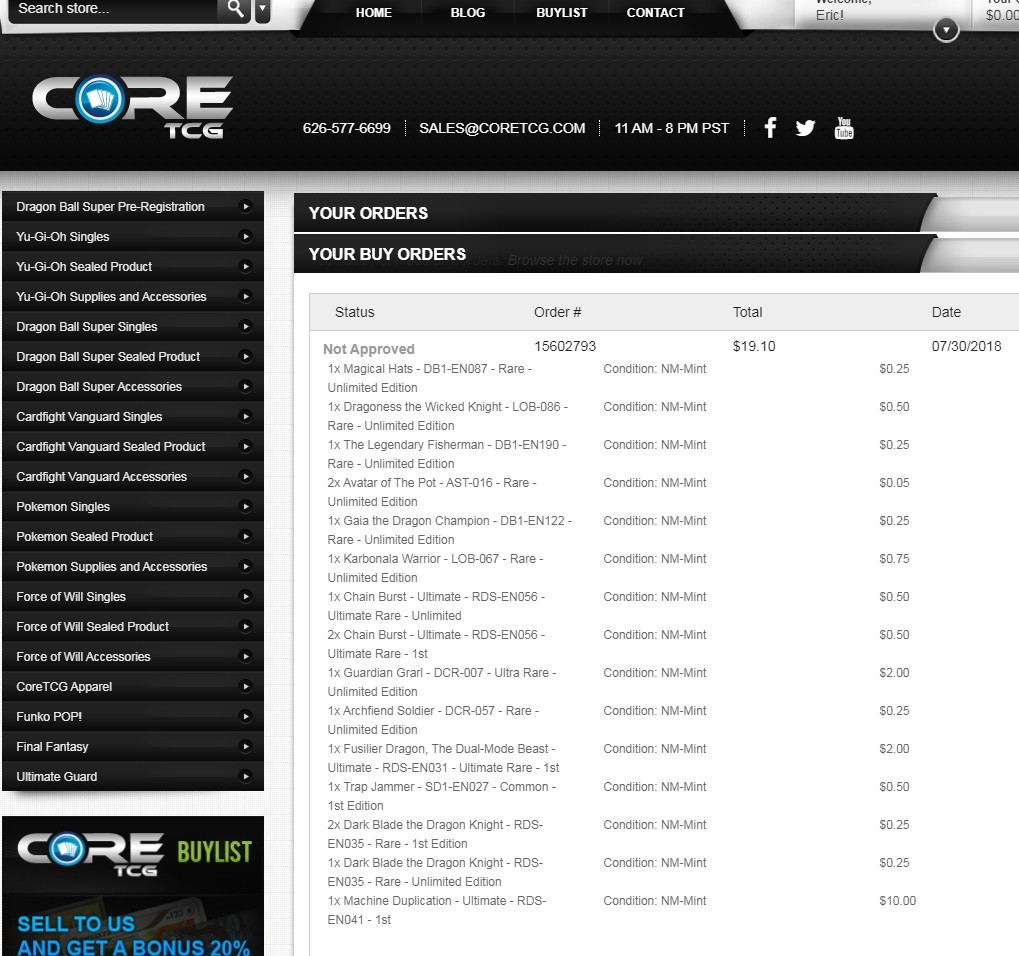Click the store hours 11 AM - 8 PM PST
The width and height of the screenshot is (1019, 956).
(671, 128)
